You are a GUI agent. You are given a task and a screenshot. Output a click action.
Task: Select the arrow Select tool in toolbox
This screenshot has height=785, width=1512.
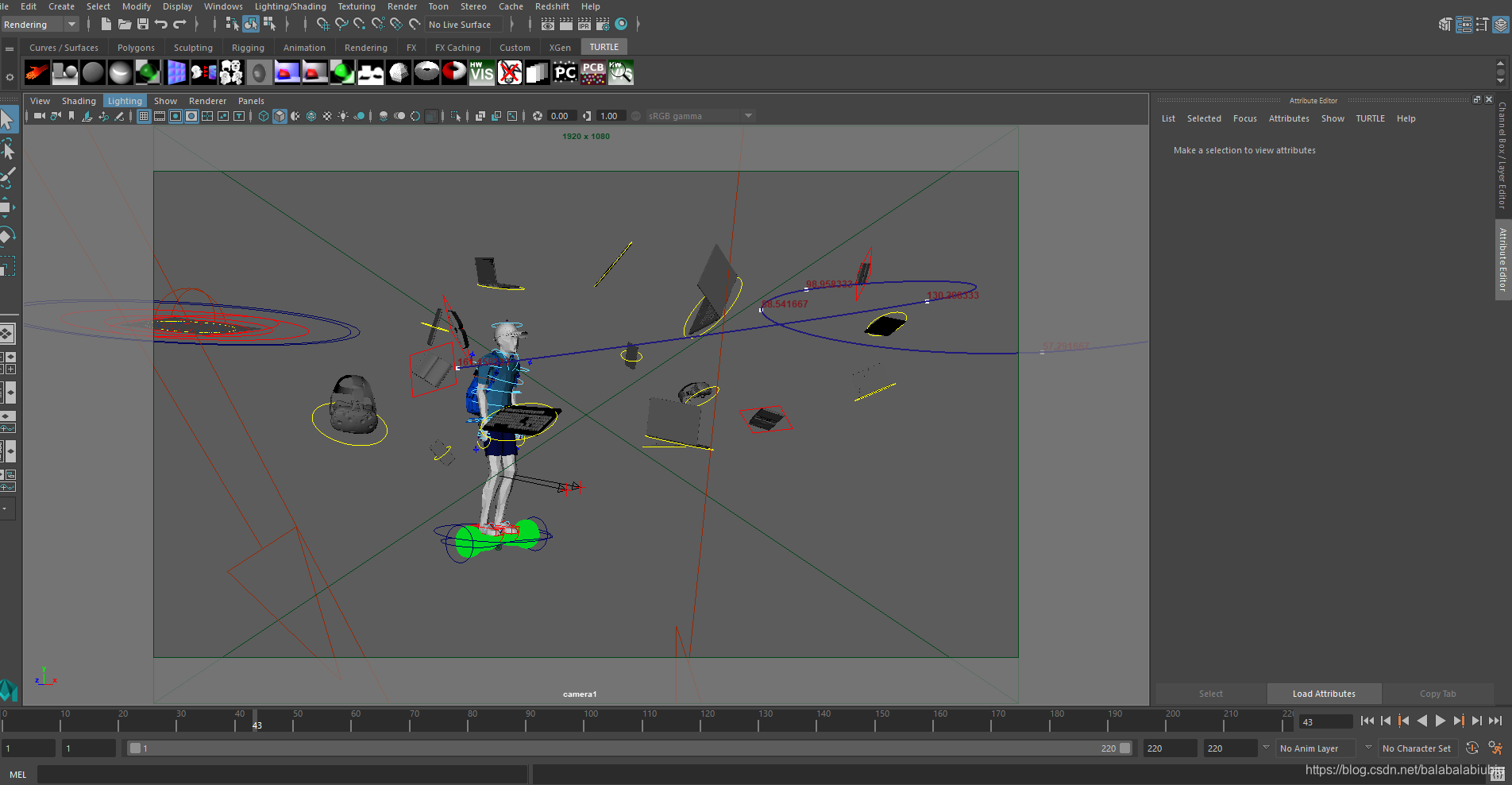[8, 120]
